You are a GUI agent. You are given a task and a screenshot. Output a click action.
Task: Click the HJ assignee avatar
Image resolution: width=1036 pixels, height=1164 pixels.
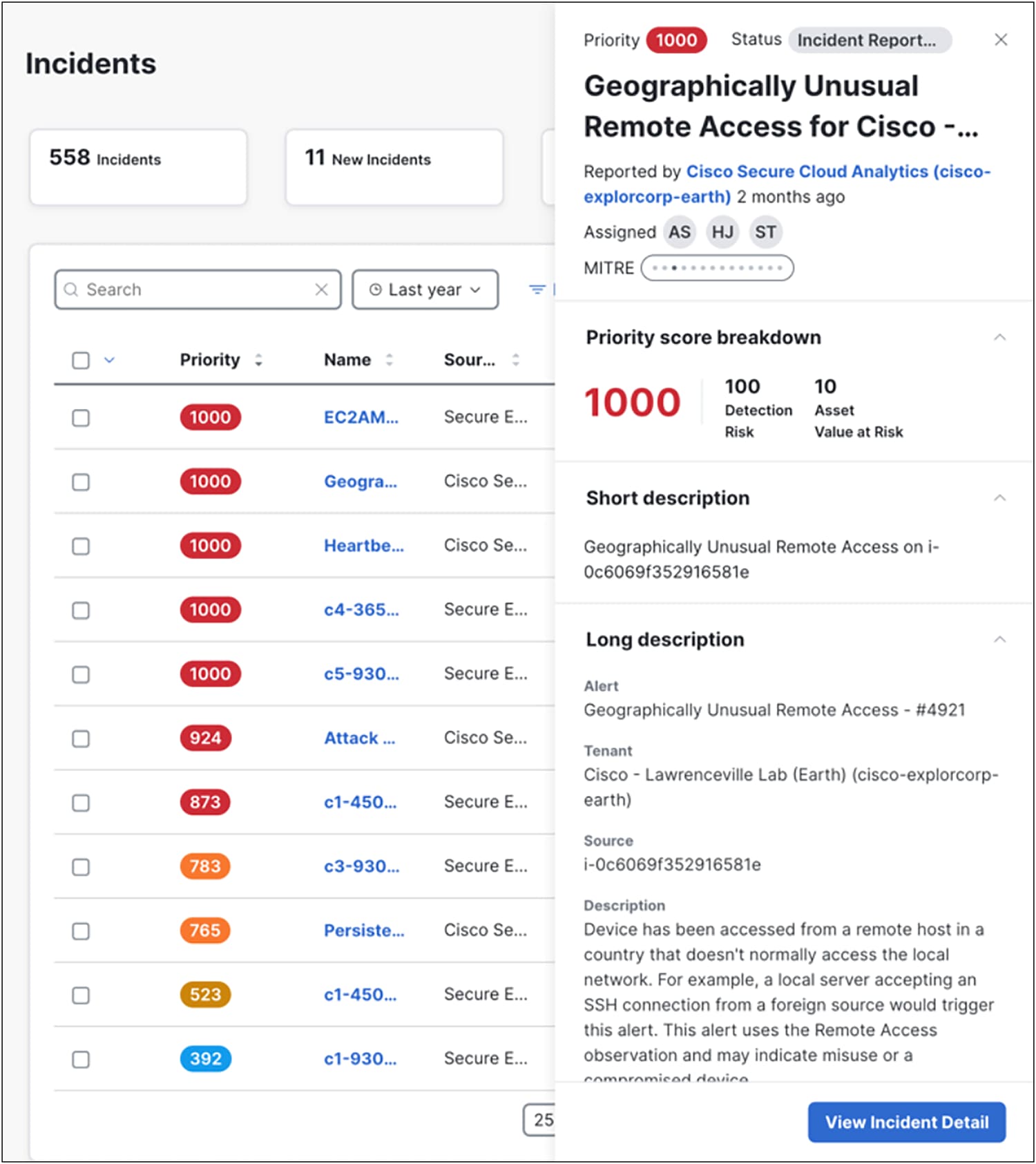722,232
